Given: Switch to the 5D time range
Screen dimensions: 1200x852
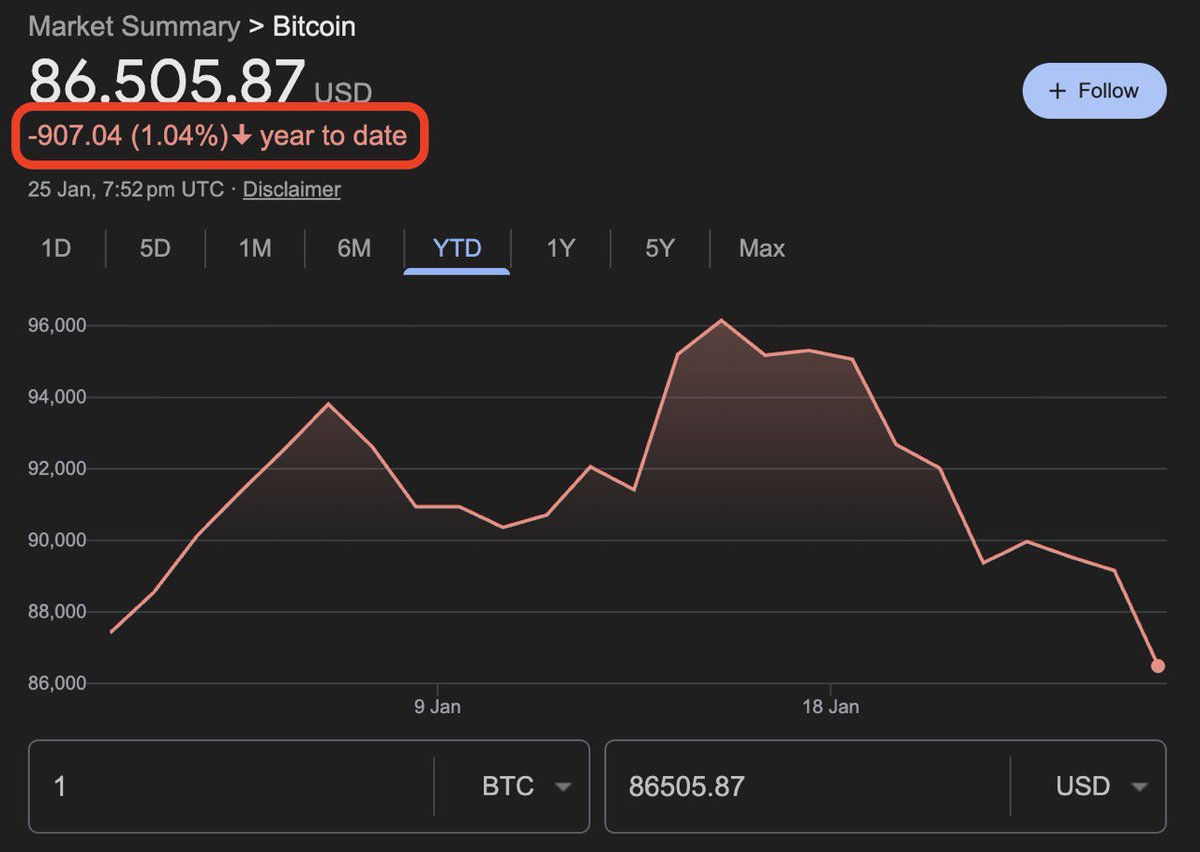Looking at the screenshot, I should pyautogui.click(x=154, y=249).
